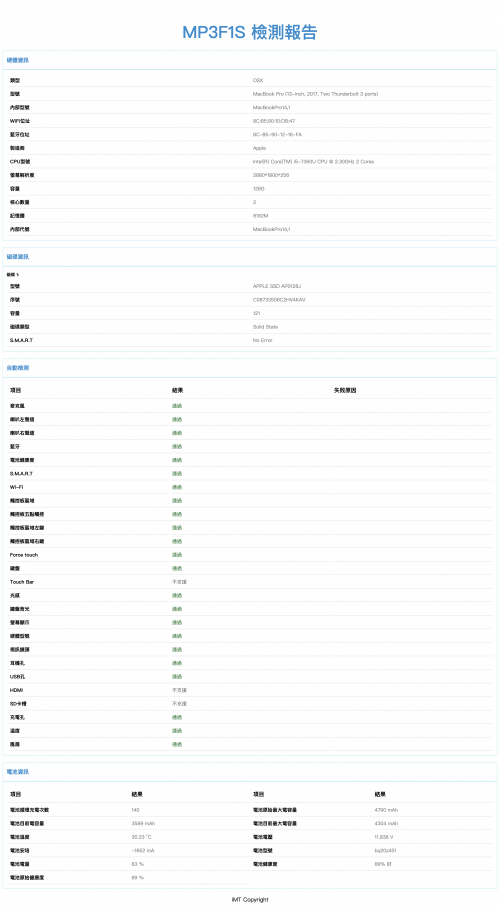The image size is (500, 909).
Task: Click the MacBookPro14,1 內部型號 value
Action: click(271, 108)
